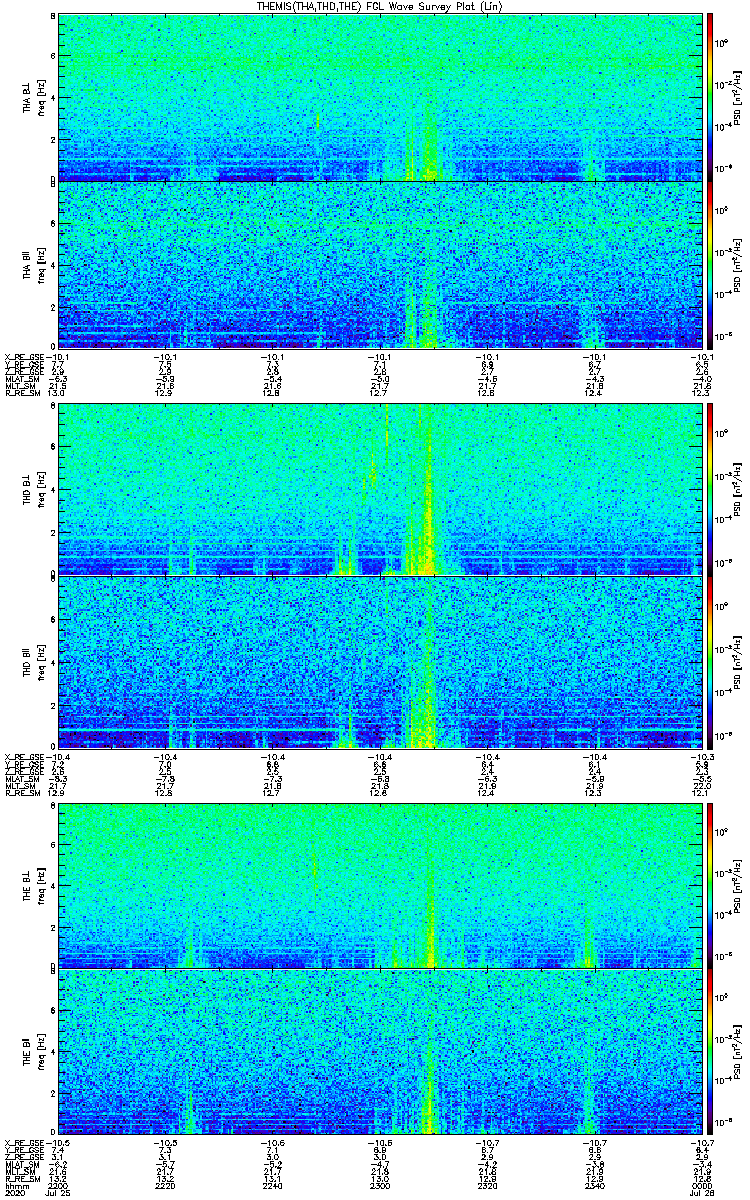The width and height of the screenshot is (750, 1200).
Task: Click the PSD [nT²/Hz] label of bottom color bar
Action: pyautogui.click(x=738, y=1052)
